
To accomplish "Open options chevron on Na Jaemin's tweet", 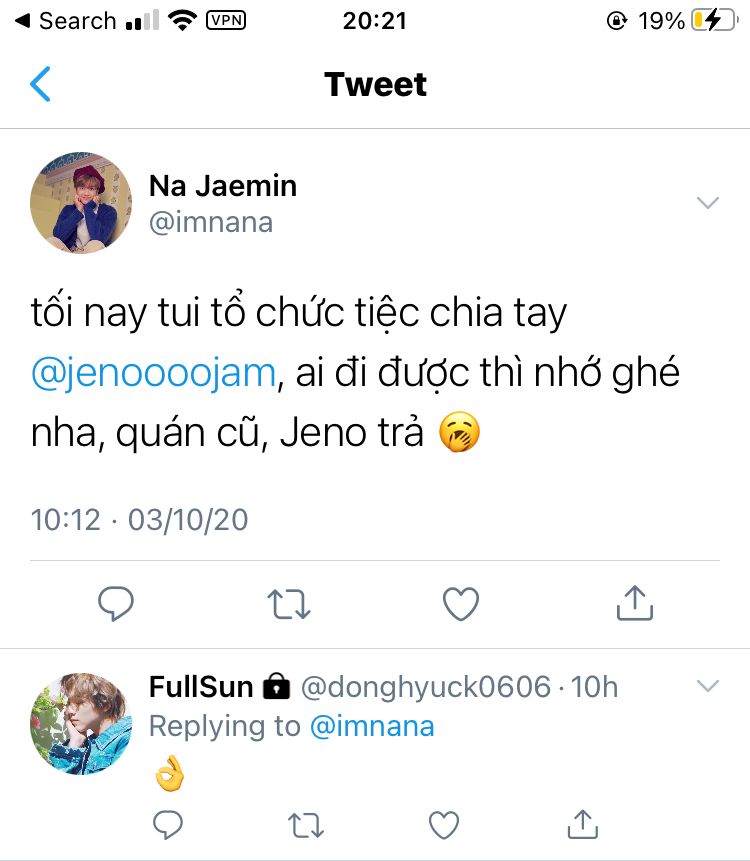I will (708, 203).
